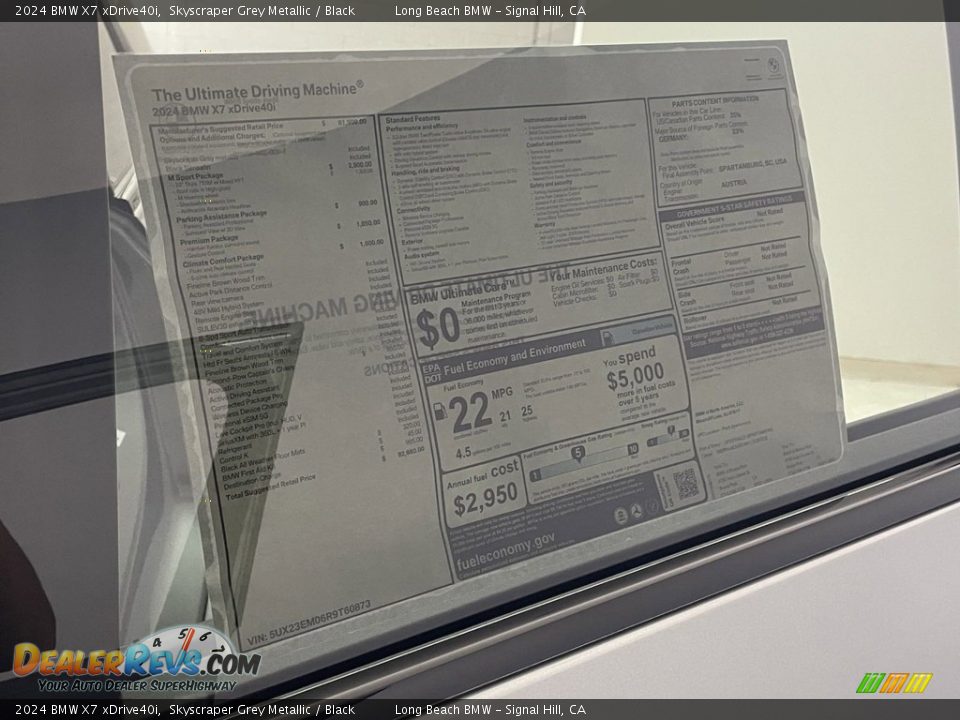Screen dimensions: 960x720
Task: Click the "Fuel Economy and Environment" header
Action: 515,357
